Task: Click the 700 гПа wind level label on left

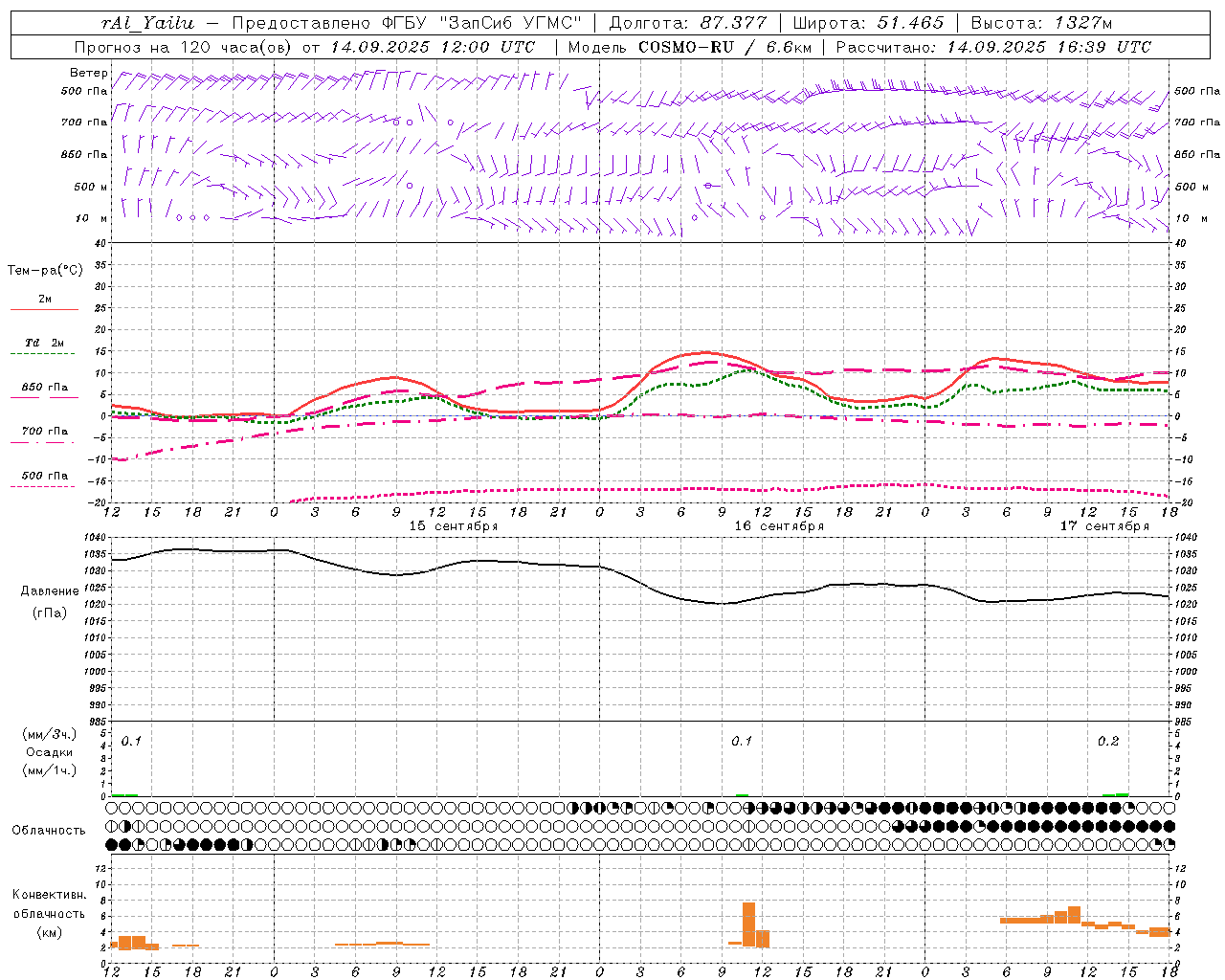Action: [84, 122]
